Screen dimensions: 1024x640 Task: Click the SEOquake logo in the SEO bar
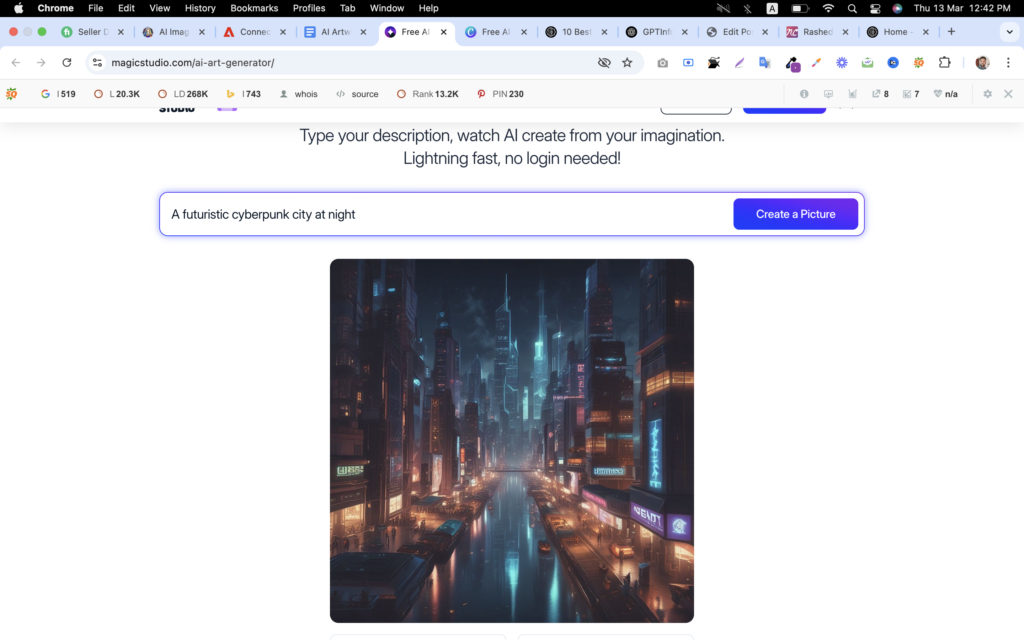coord(12,94)
